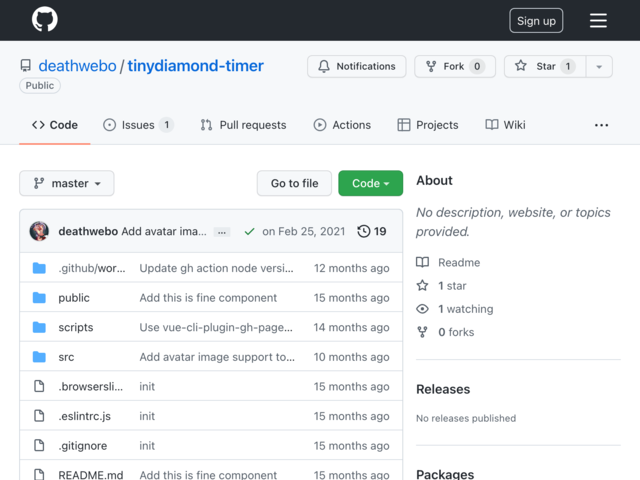Toggle Notifications for this repository

[x=356, y=66]
